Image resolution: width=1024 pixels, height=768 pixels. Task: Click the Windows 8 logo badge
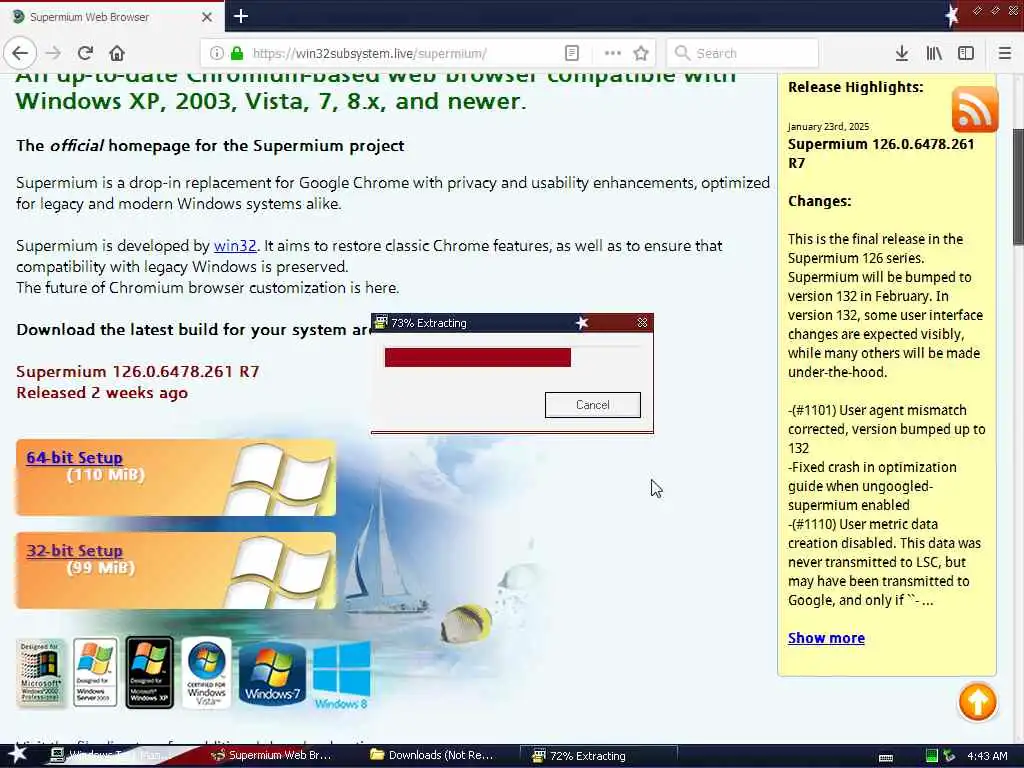click(342, 675)
